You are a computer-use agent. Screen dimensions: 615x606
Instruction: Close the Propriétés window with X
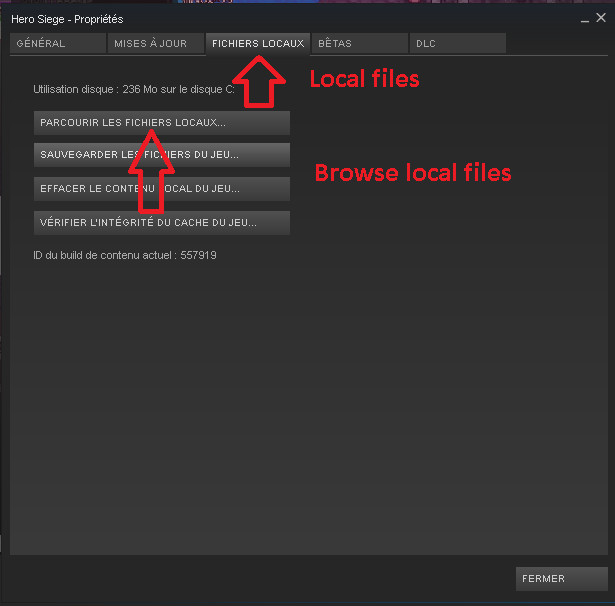pyautogui.click(x=601, y=18)
